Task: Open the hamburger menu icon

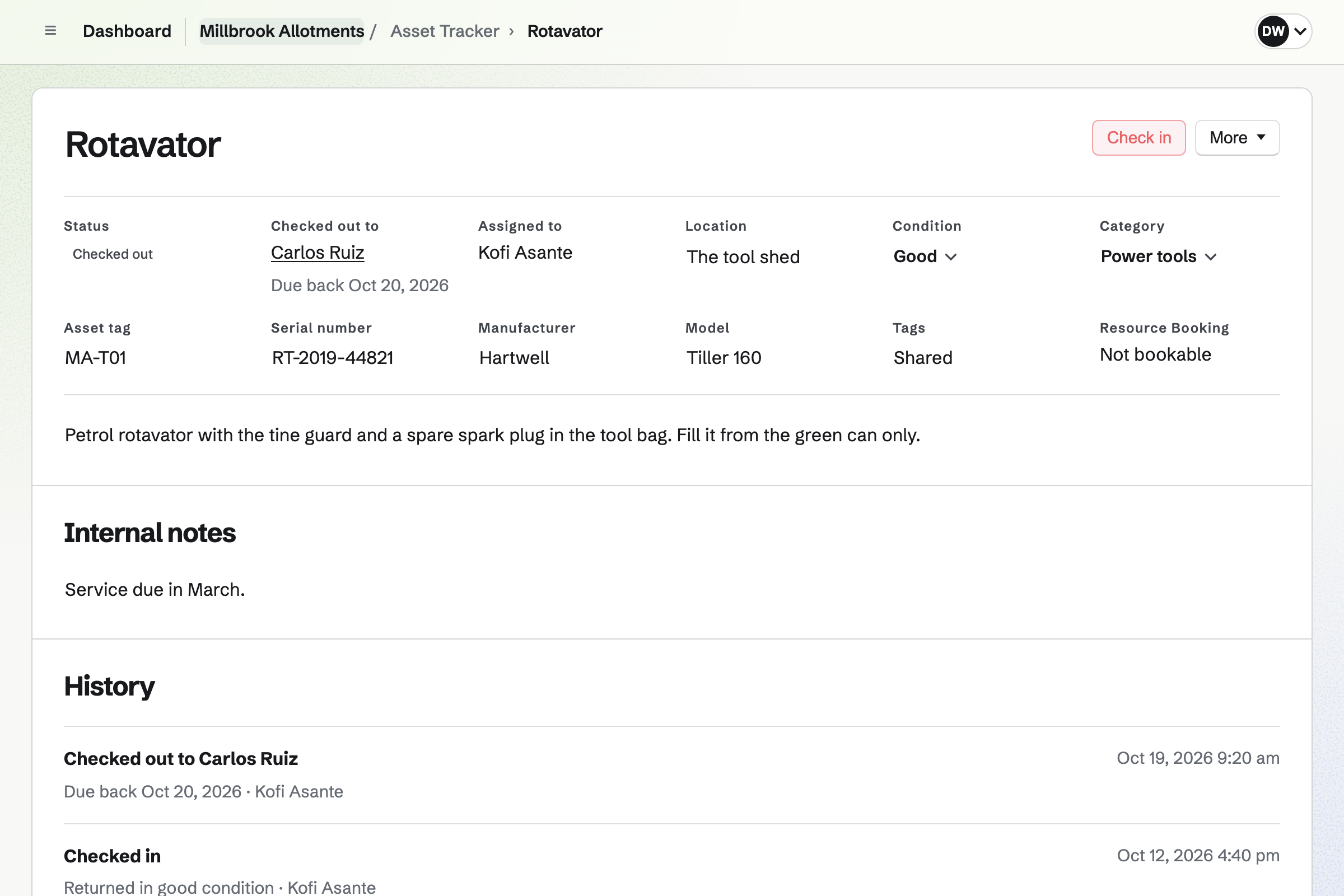Action: point(50,31)
